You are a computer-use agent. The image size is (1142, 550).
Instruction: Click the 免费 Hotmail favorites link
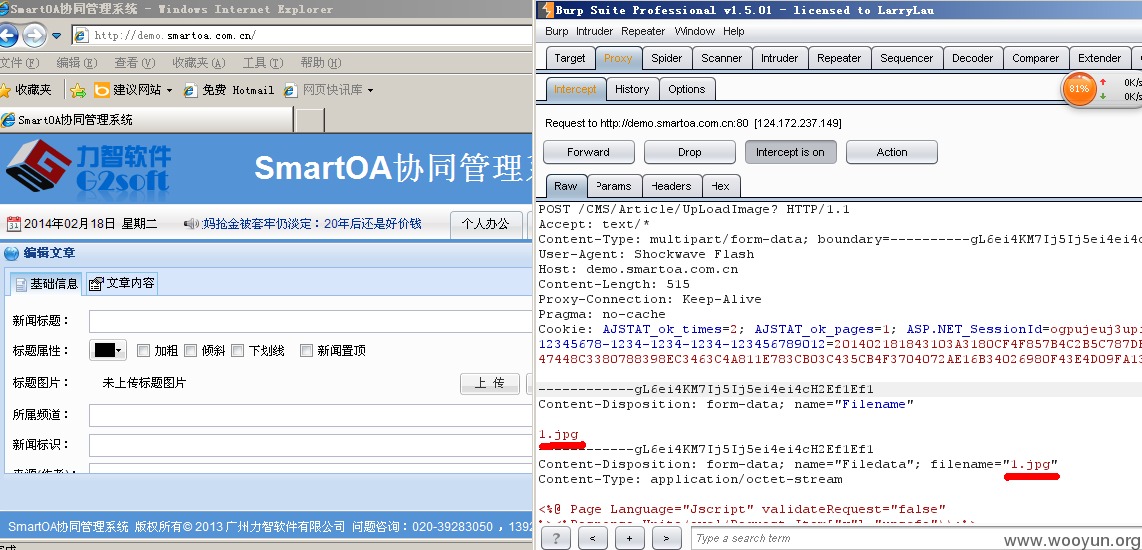(x=229, y=90)
